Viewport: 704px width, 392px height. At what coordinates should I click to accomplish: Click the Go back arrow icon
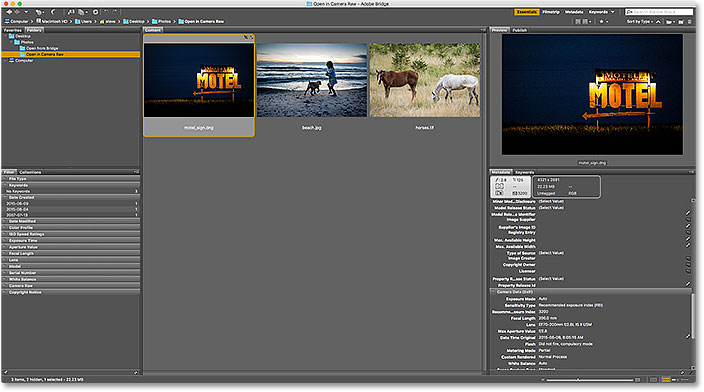coord(9,12)
